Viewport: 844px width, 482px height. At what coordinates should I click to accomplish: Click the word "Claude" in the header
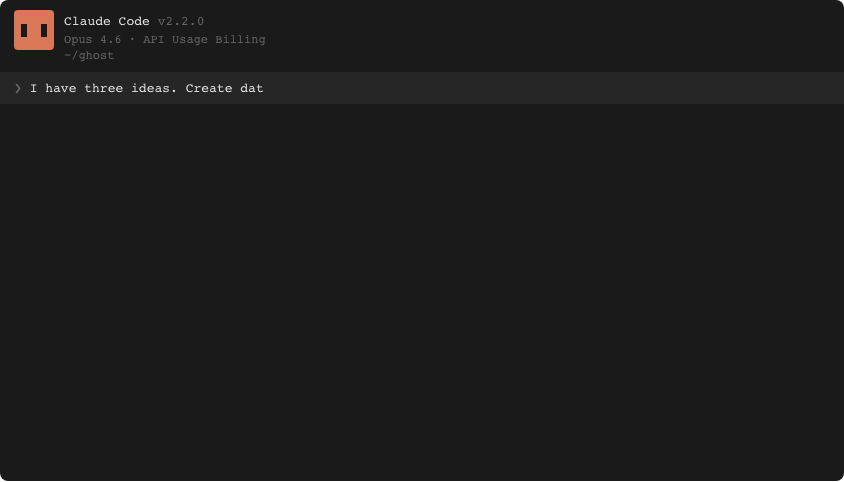click(87, 21)
